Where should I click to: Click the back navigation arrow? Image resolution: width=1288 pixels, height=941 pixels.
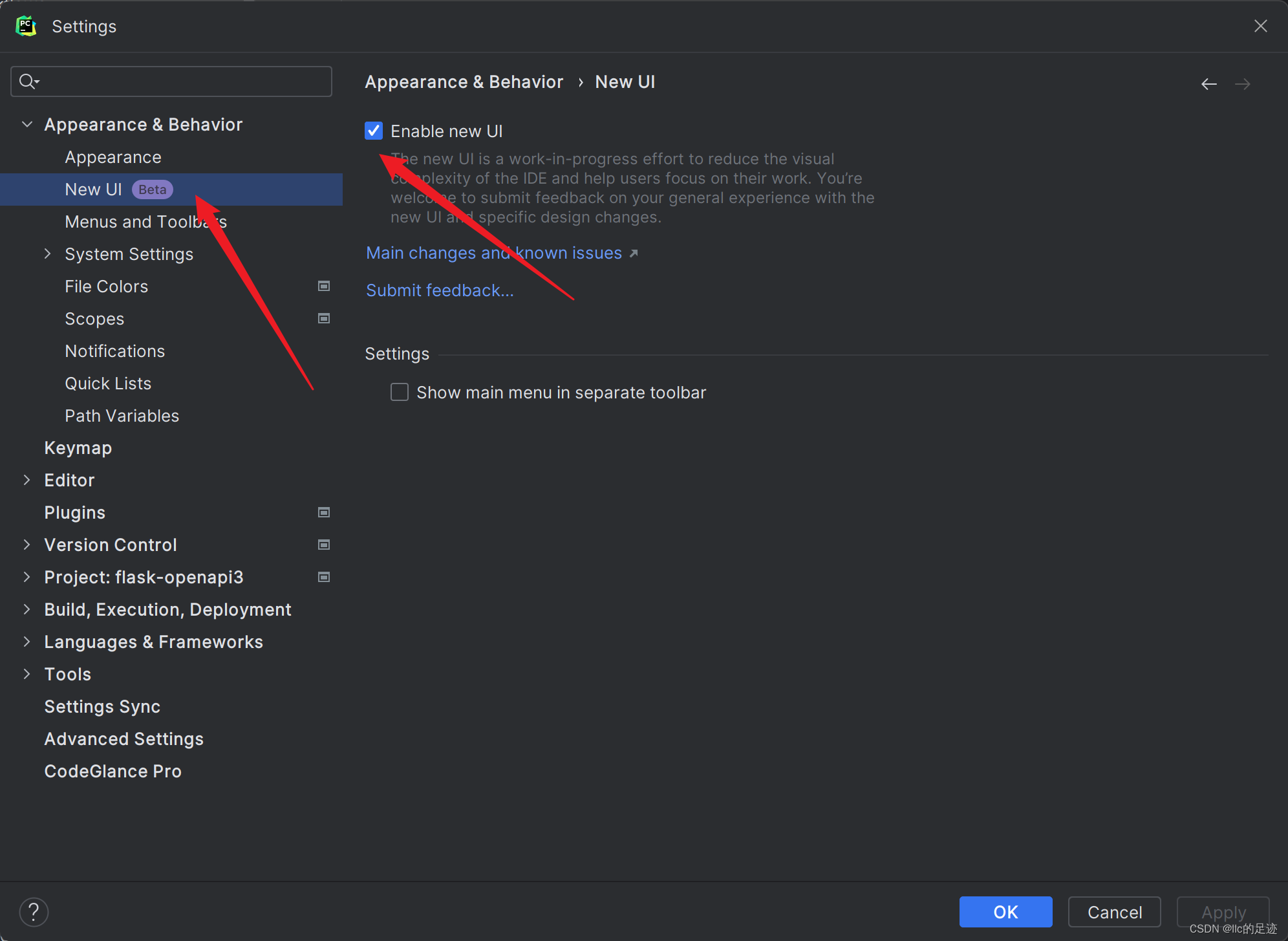click(1209, 83)
